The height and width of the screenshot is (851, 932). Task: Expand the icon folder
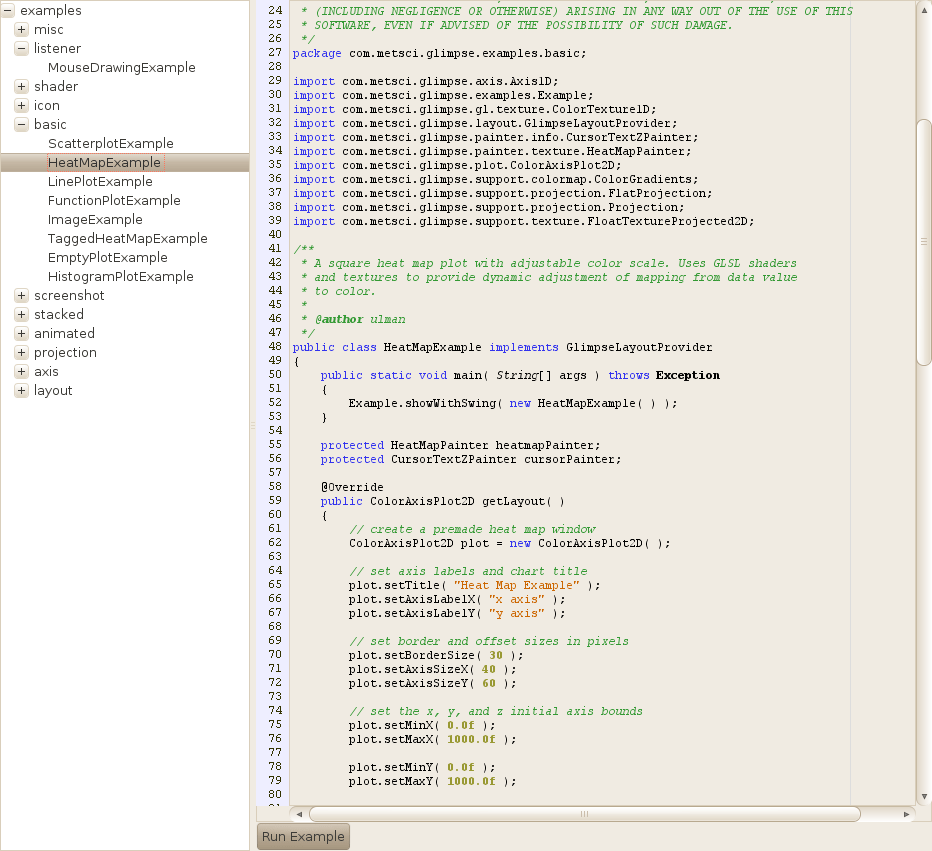click(x=21, y=105)
